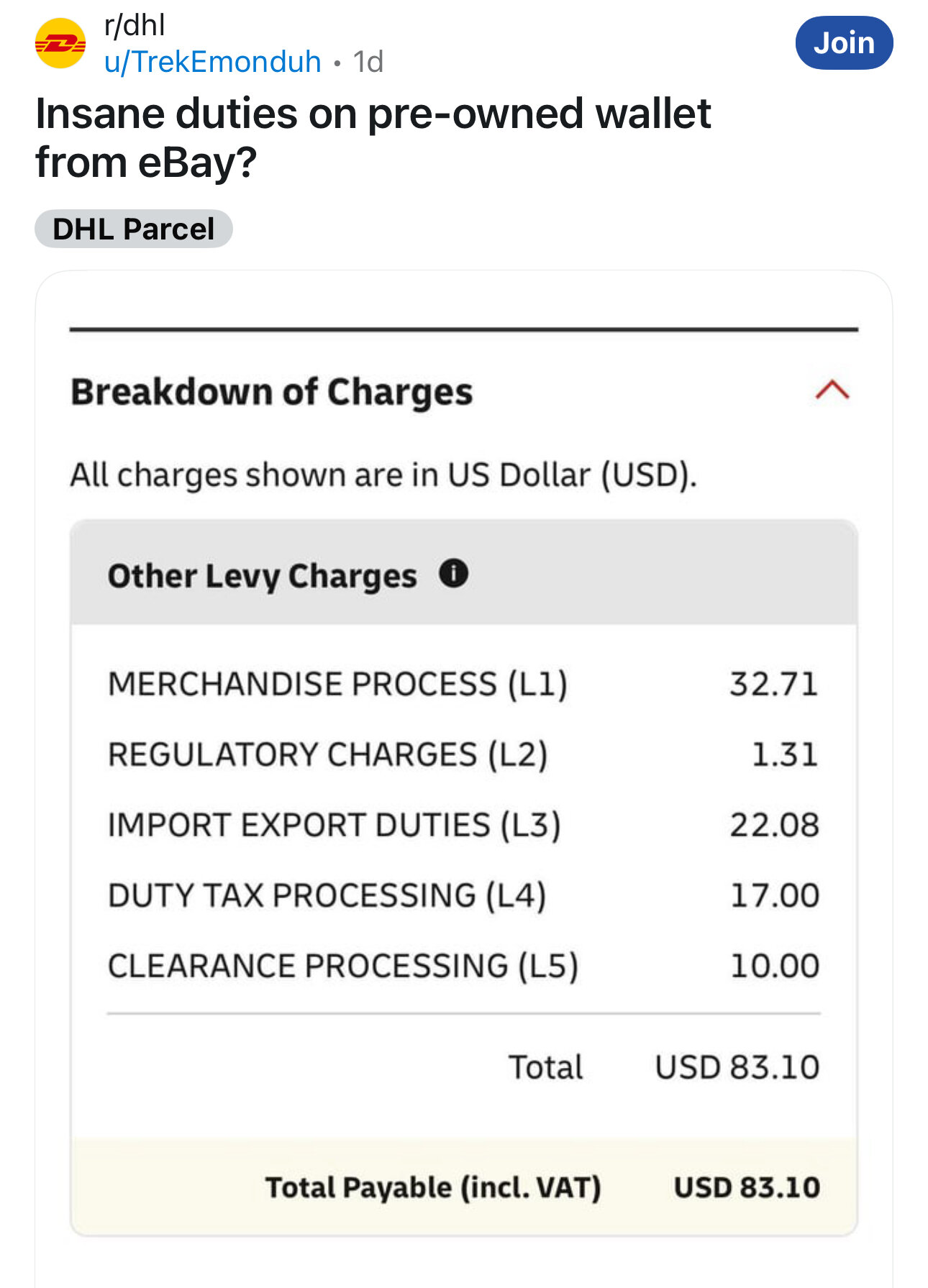
Task: Open u/TrekEmonduh user profile
Action: 213,62
